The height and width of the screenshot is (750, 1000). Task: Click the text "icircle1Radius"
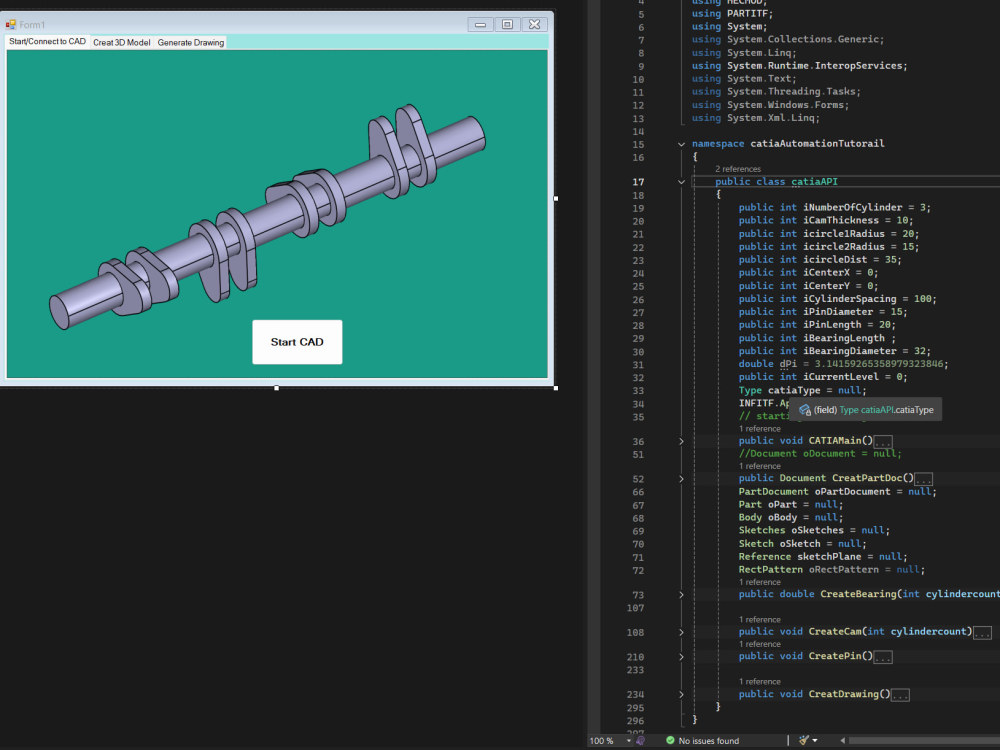tap(844, 233)
